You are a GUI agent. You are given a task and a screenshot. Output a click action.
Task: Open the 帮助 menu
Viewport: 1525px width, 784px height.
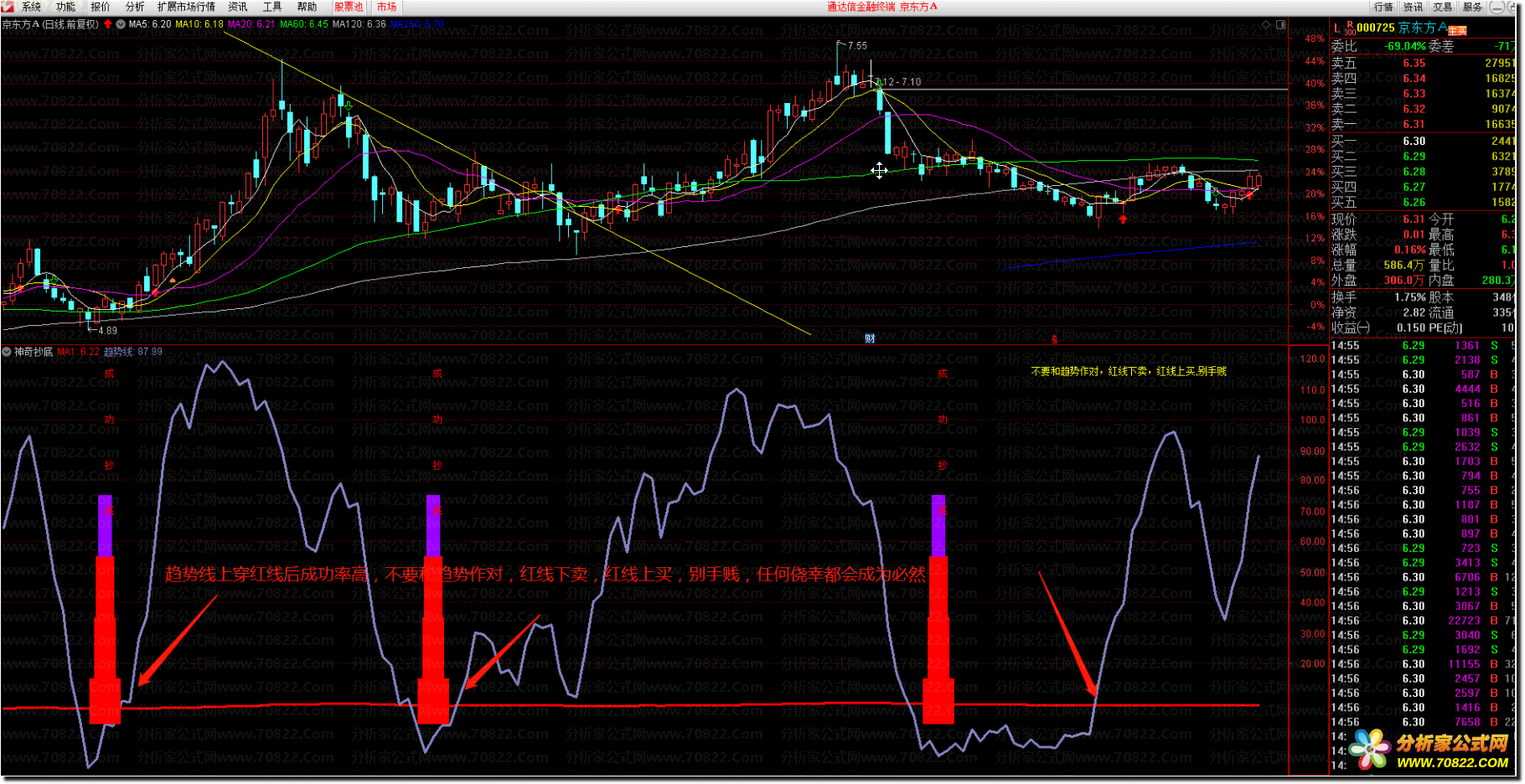[x=307, y=7]
